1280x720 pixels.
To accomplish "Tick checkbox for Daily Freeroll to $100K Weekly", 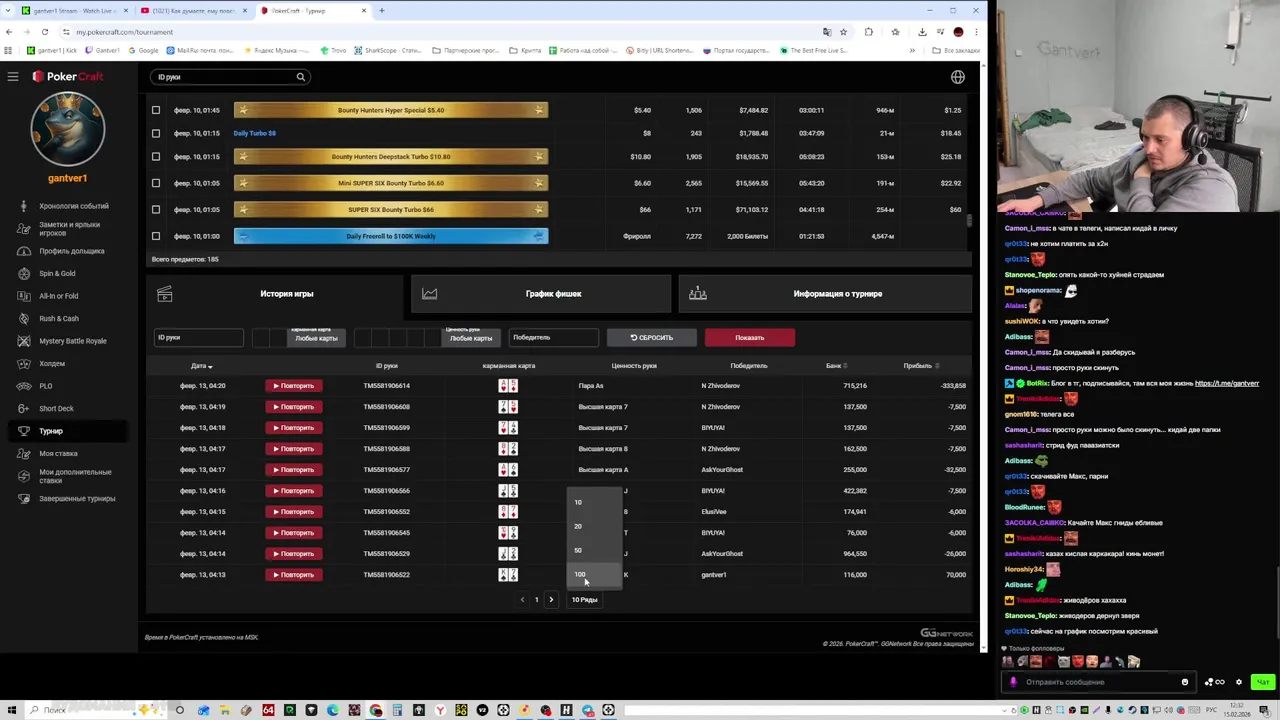I will point(155,236).
